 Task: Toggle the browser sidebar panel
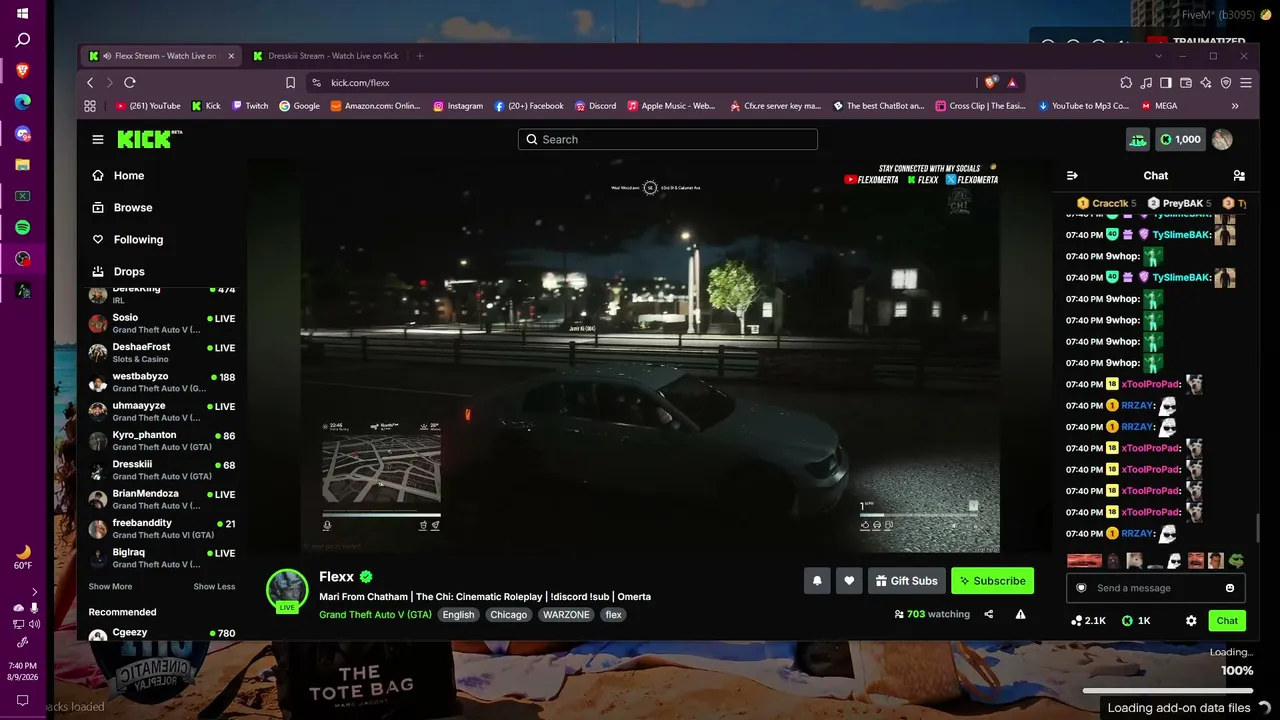point(1166,83)
